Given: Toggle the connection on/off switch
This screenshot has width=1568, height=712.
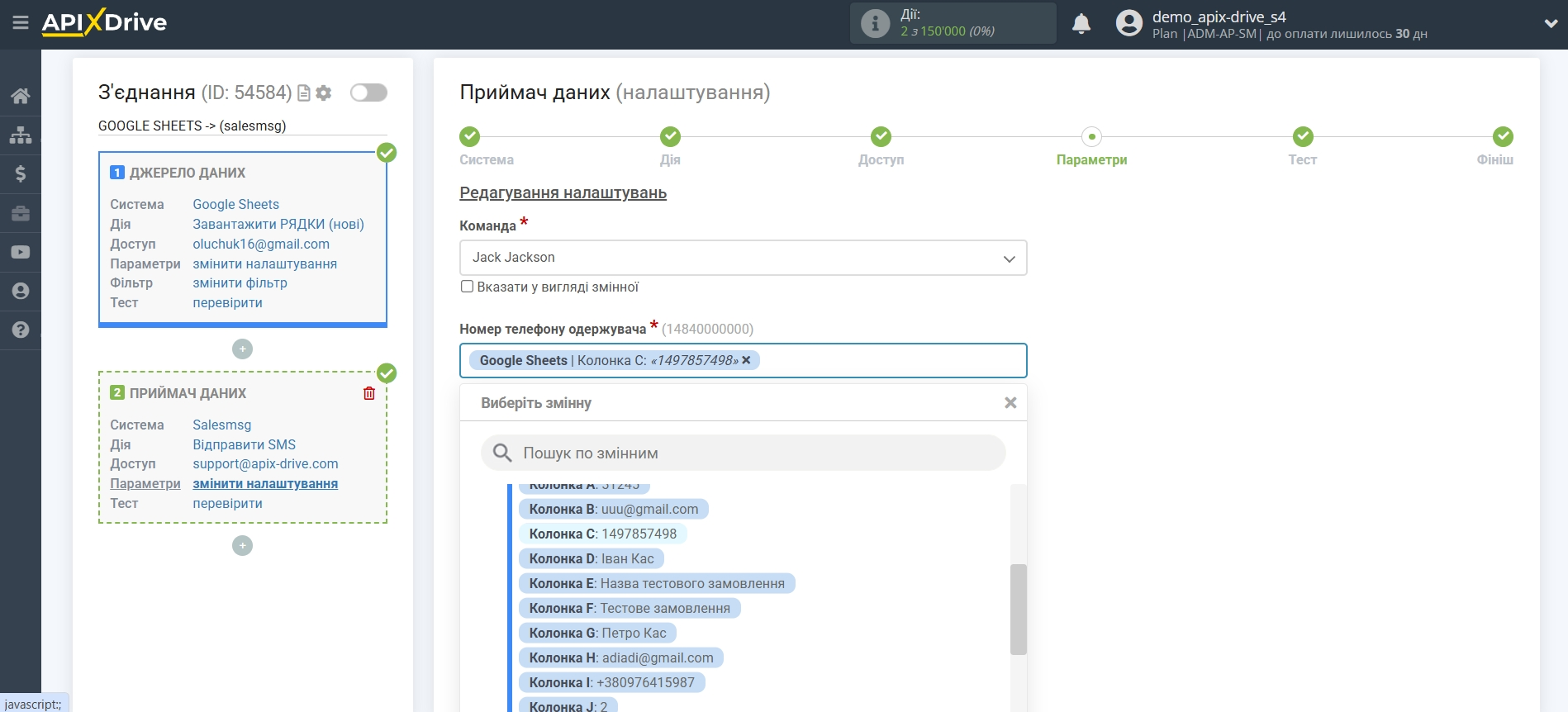Looking at the screenshot, I should (368, 93).
